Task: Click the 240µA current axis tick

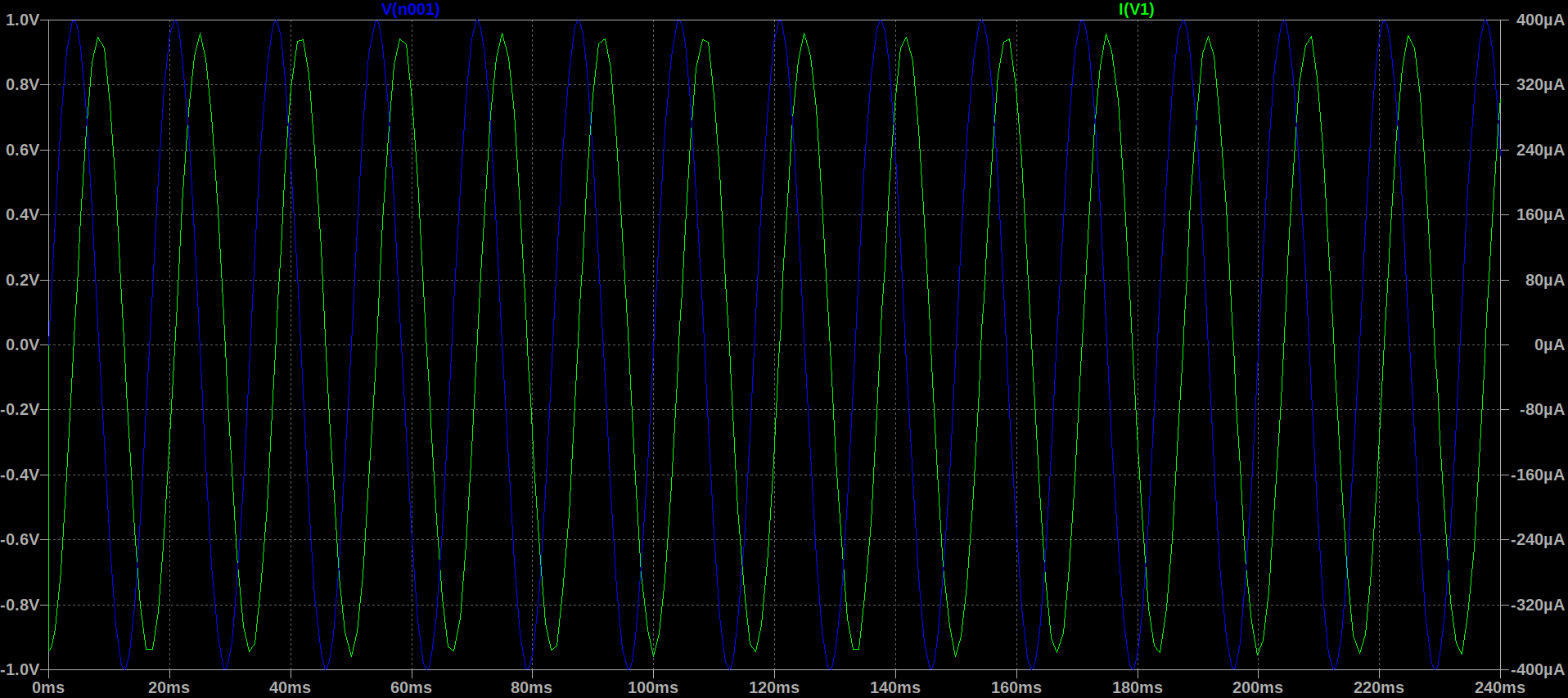Action: [1539, 150]
